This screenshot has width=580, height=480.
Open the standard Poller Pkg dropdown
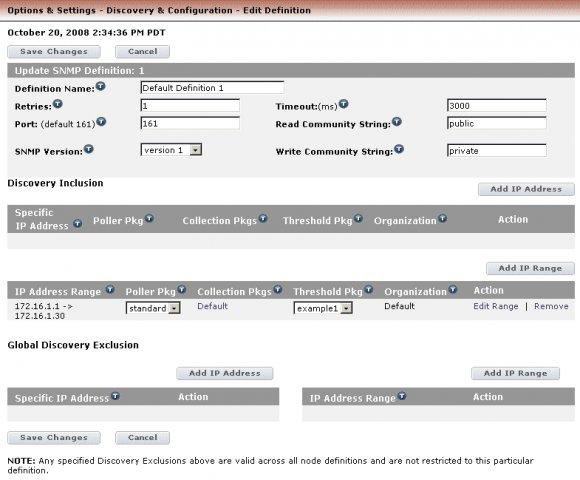tap(153, 308)
